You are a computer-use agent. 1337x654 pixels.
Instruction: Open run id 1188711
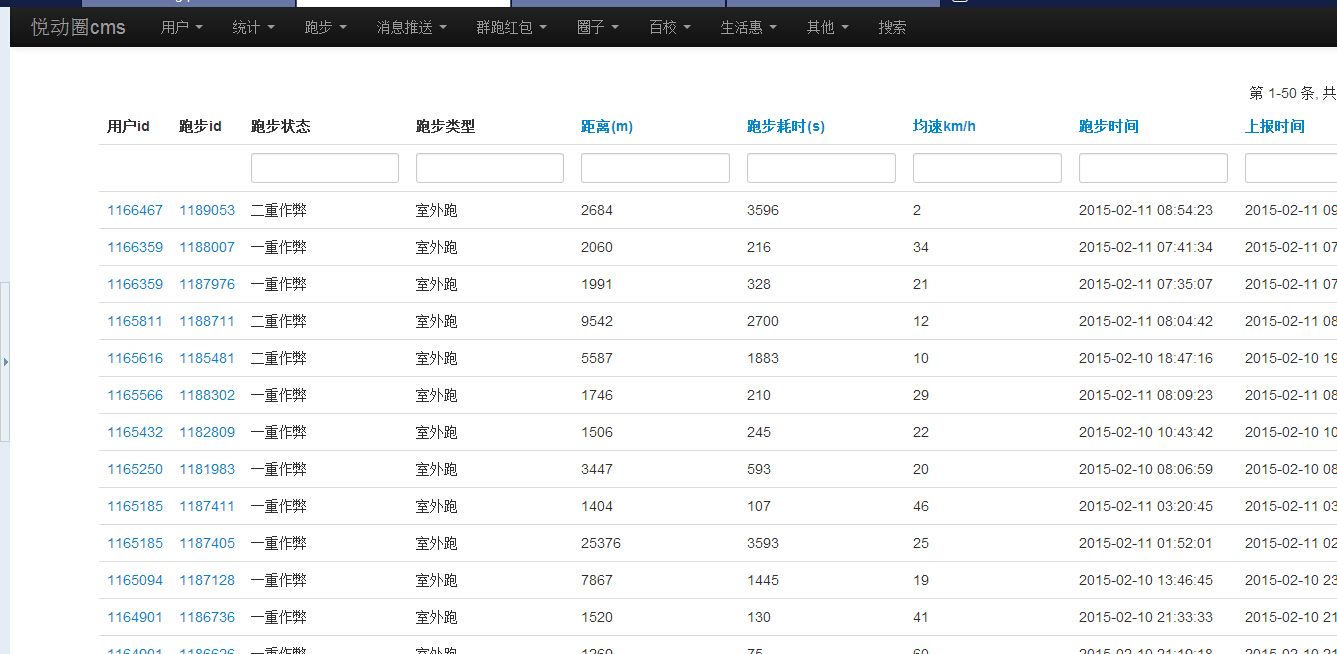(x=207, y=321)
